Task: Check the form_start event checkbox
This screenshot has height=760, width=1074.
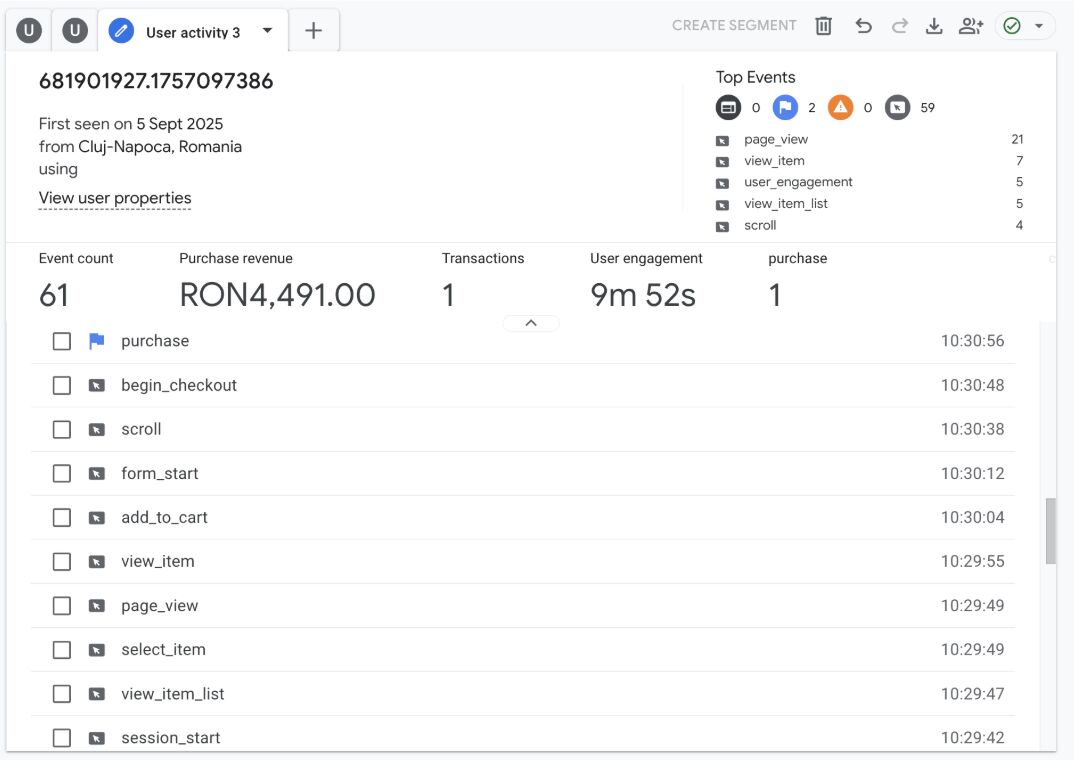Action: tap(62, 474)
